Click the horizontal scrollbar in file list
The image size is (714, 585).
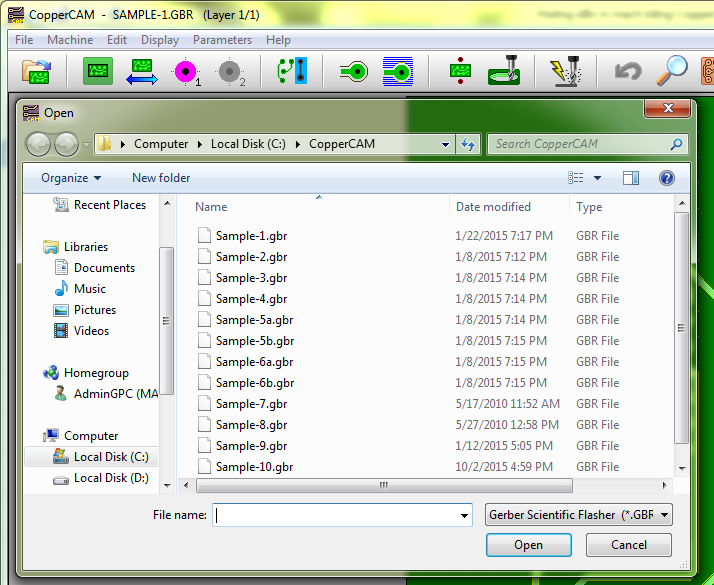coord(384,486)
